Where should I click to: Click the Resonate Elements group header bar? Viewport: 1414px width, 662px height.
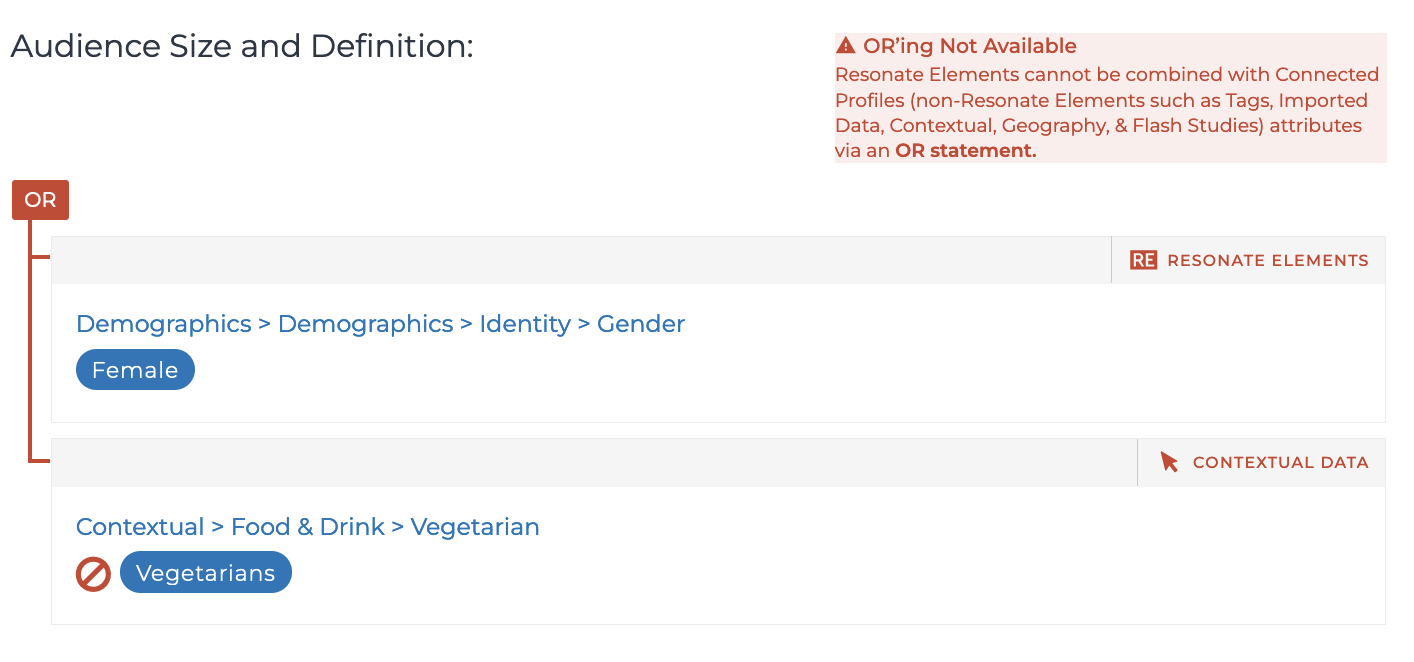tap(718, 260)
